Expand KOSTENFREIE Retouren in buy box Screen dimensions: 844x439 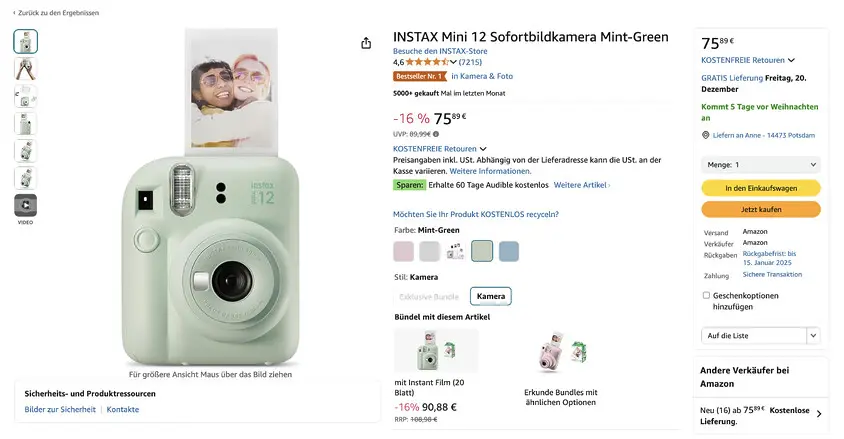point(748,60)
